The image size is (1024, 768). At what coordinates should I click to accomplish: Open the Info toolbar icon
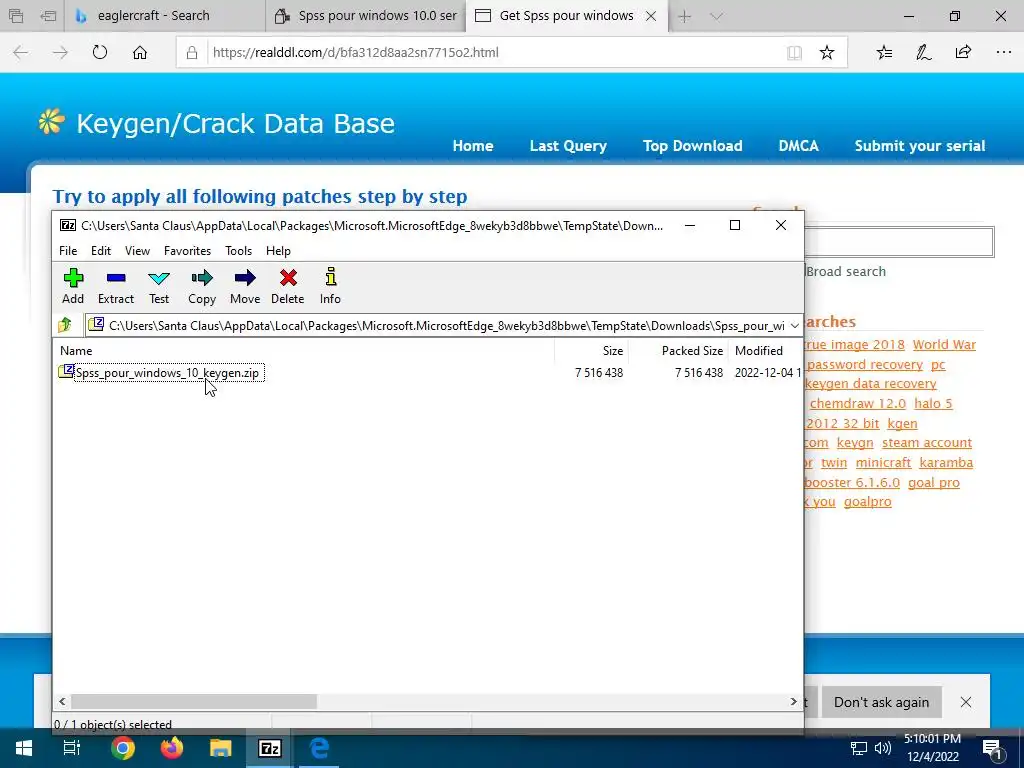[330, 286]
